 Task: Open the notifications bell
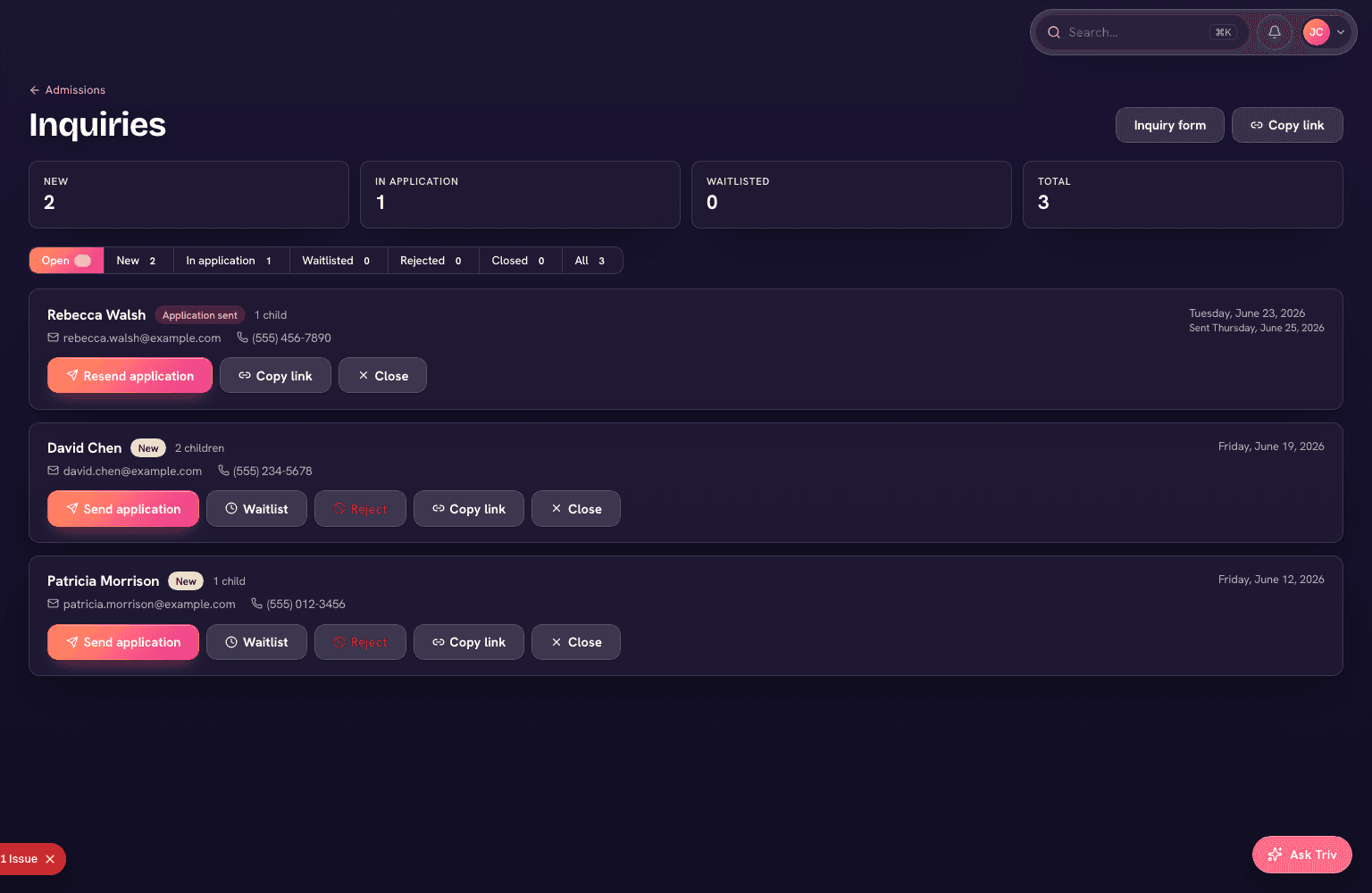pyautogui.click(x=1275, y=32)
